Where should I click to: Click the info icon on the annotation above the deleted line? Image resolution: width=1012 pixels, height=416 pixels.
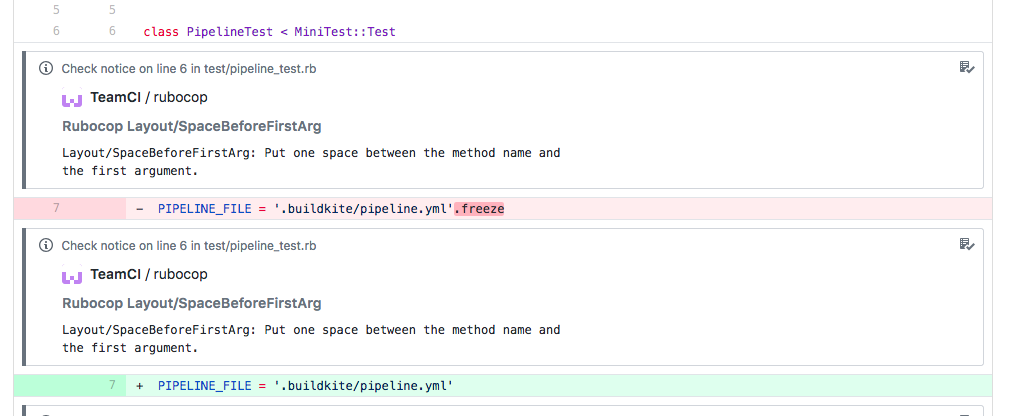45,69
